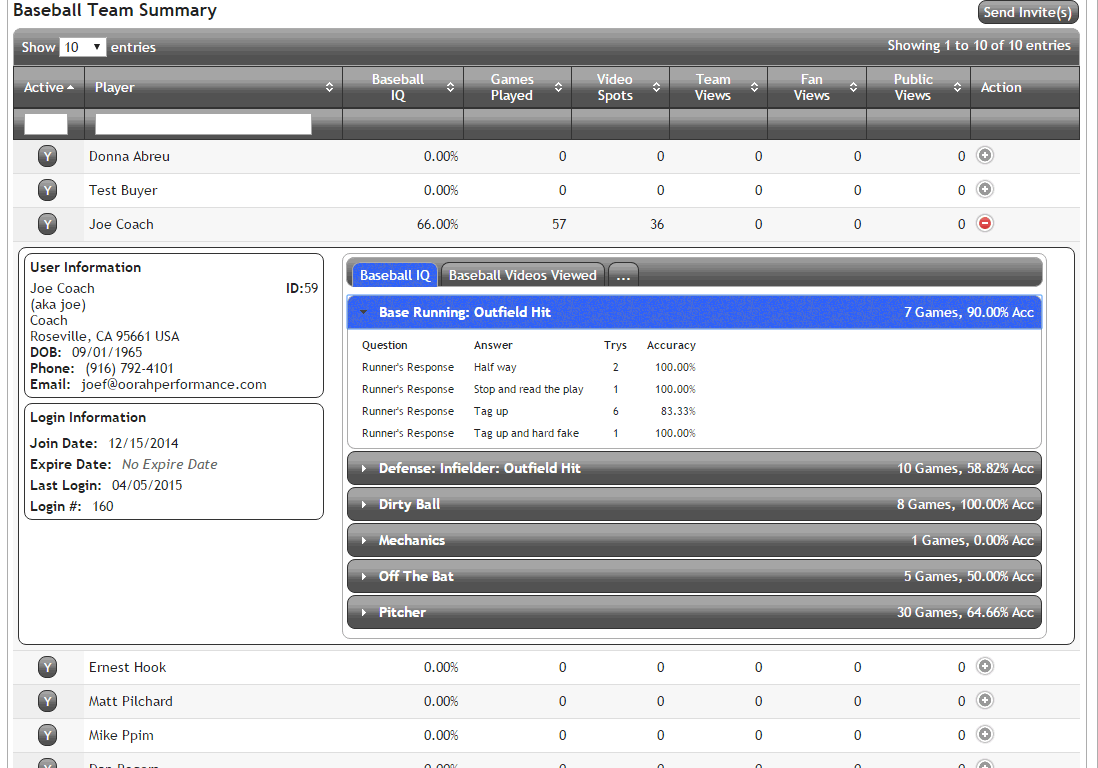Collapse Joe Coach's details with minus icon
The image size is (1098, 768).
click(x=984, y=223)
